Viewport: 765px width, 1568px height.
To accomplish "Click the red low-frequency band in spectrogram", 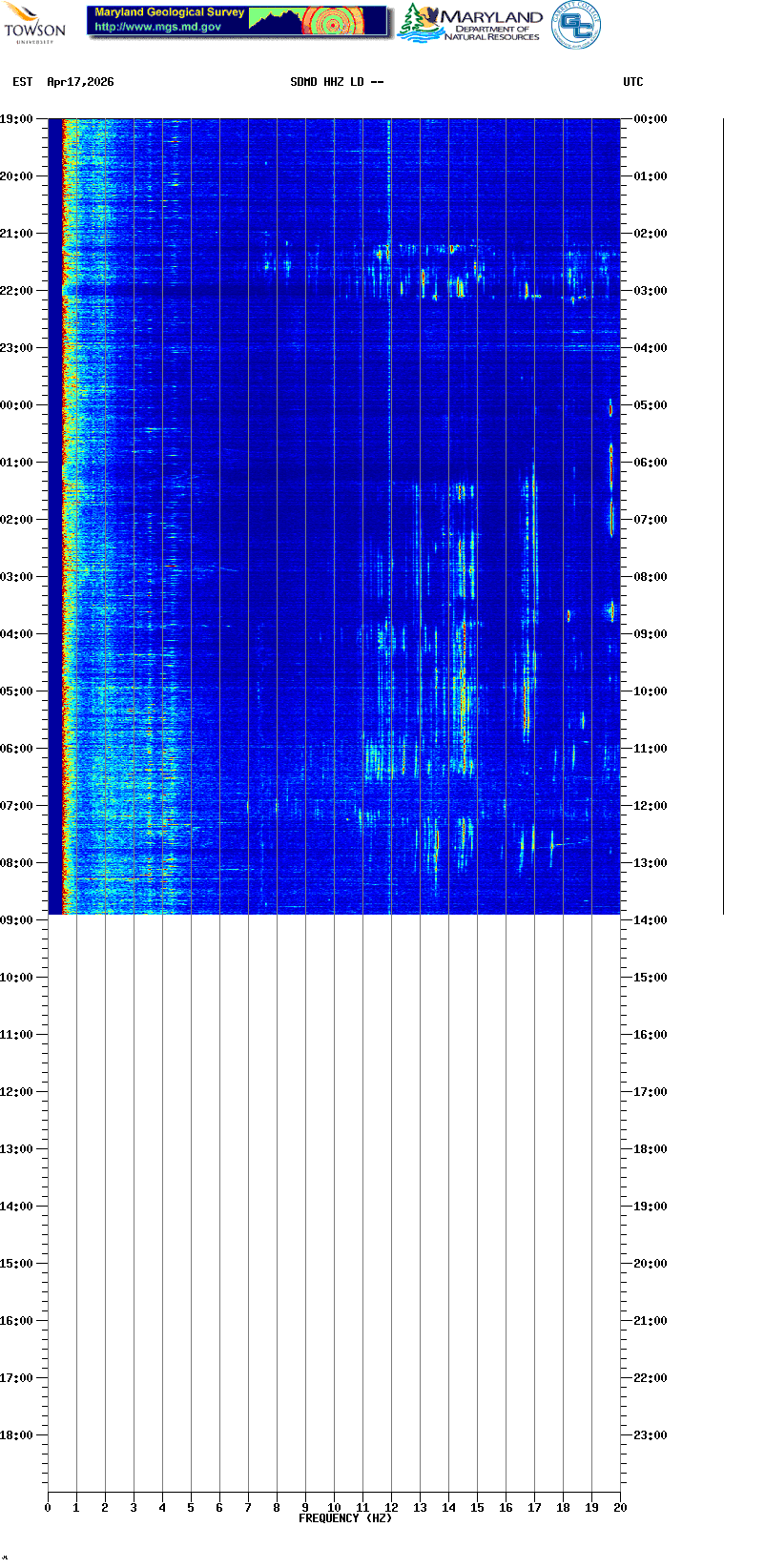I will 66,515.
